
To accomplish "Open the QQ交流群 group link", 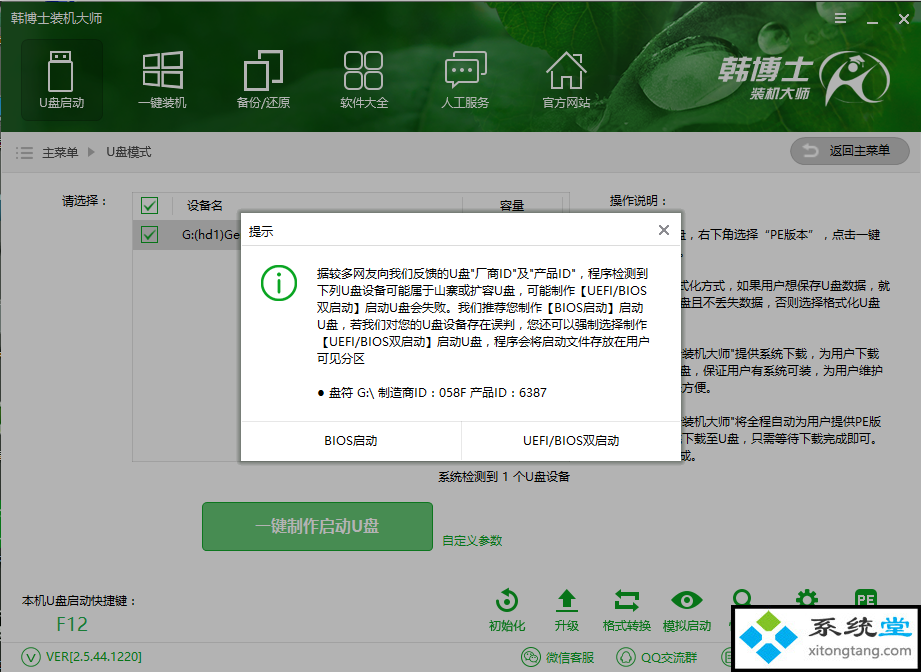I will (x=657, y=657).
